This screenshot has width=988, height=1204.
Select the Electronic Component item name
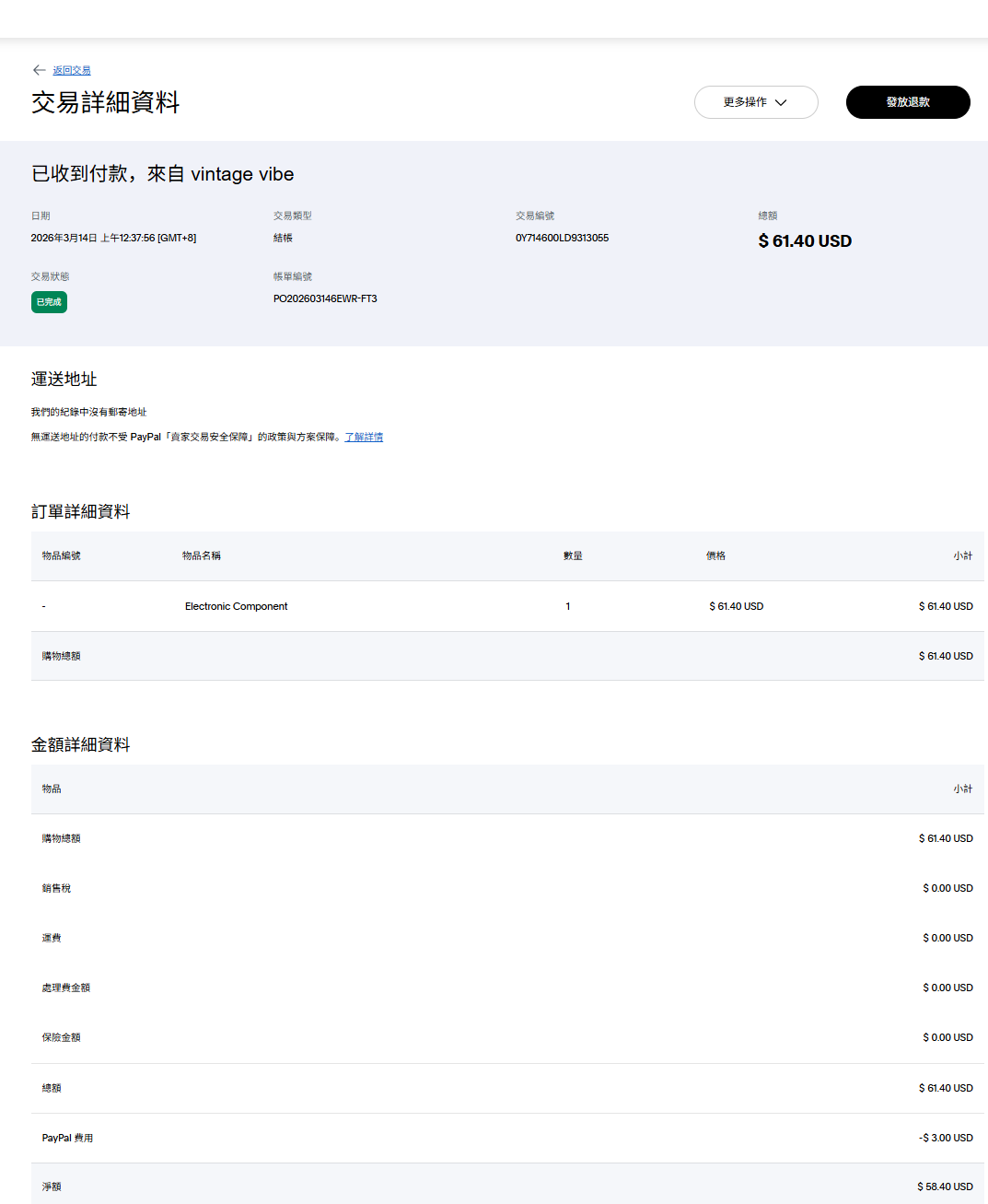click(236, 606)
